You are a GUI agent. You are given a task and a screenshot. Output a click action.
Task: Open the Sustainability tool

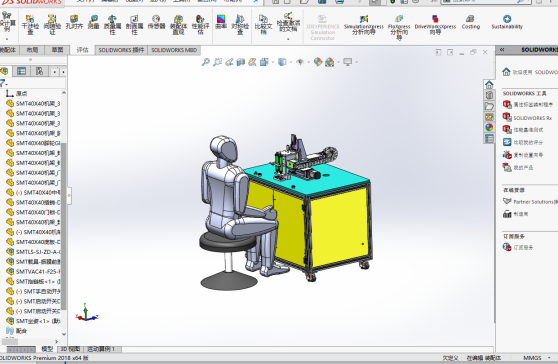(x=507, y=22)
